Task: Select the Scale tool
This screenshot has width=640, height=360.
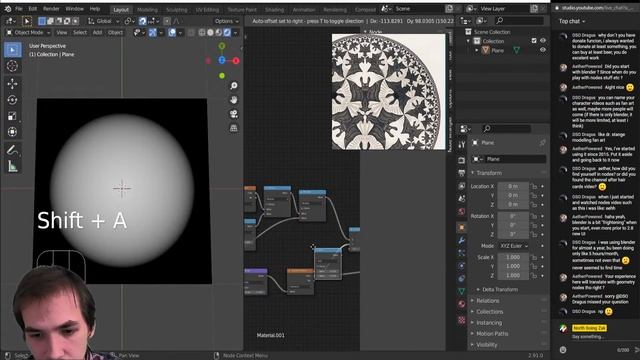Action: 13,116
